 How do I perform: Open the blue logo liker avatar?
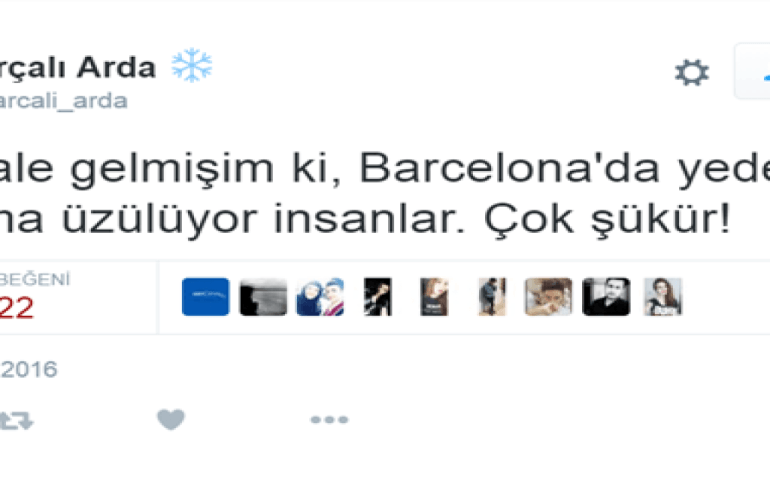pos(205,296)
